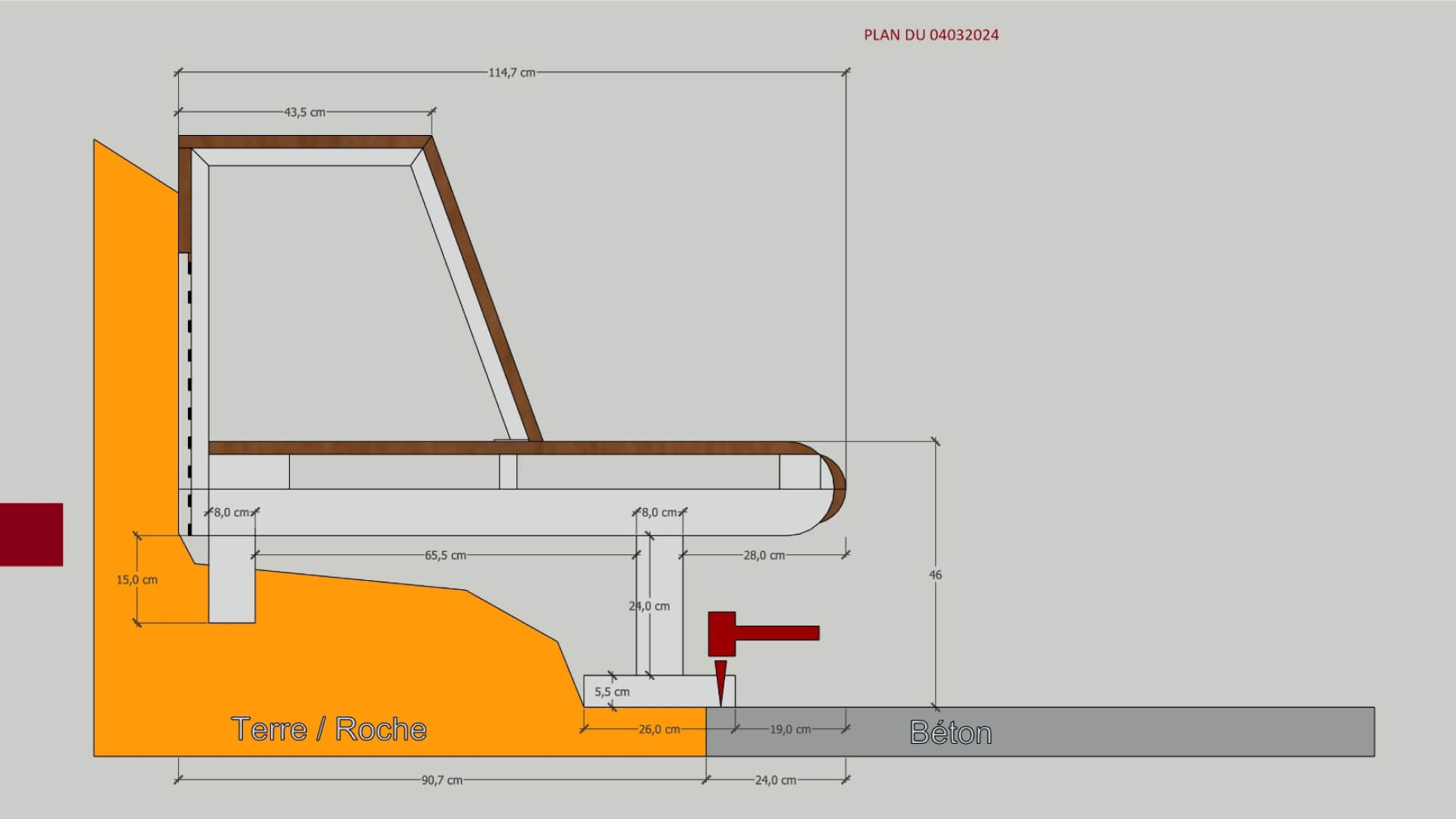Click the 65,5 cm dimension between legs
Image resolution: width=1456 pixels, height=819 pixels.
(x=445, y=555)
